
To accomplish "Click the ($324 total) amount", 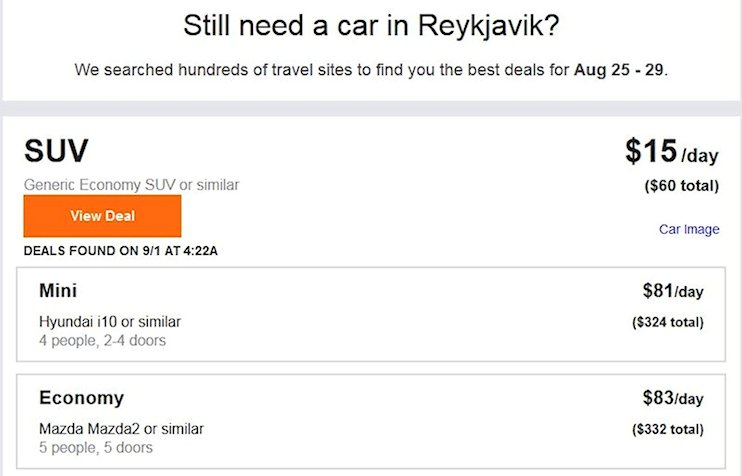I will pyautogui.click(x=668, y=322).
